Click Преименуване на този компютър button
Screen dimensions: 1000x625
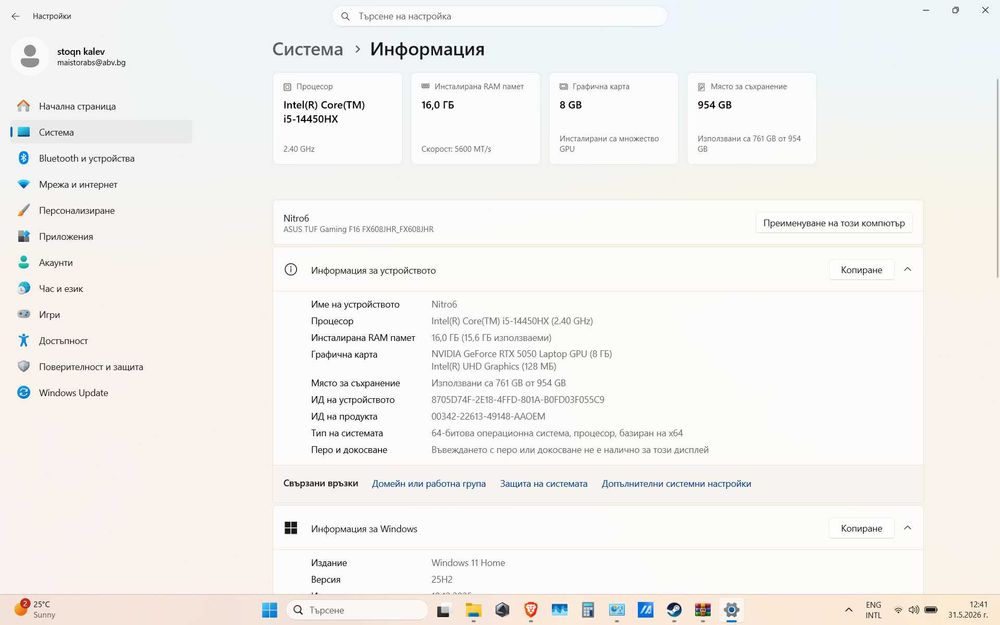tap(834, 223)
